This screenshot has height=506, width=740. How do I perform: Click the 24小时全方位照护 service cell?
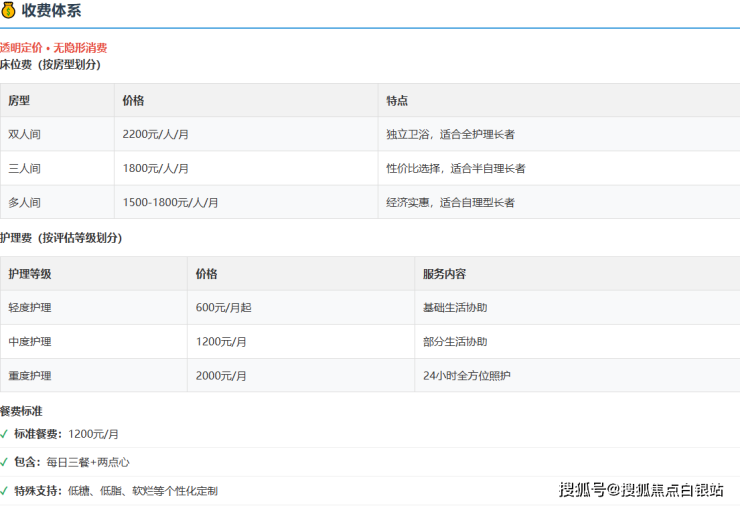(x=467, y=376)
